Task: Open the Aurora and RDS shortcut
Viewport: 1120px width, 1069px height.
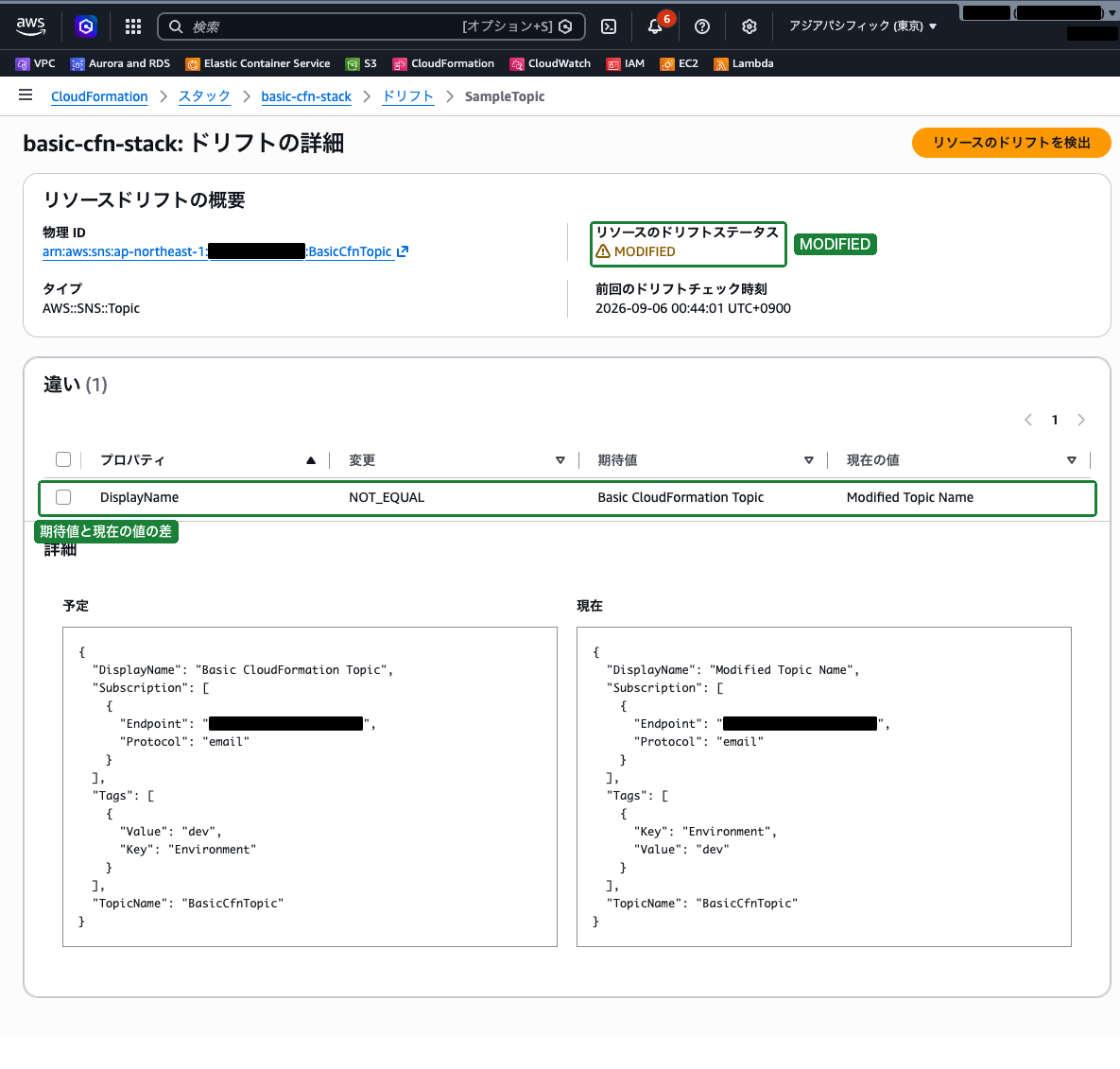Action: point(121,63)
